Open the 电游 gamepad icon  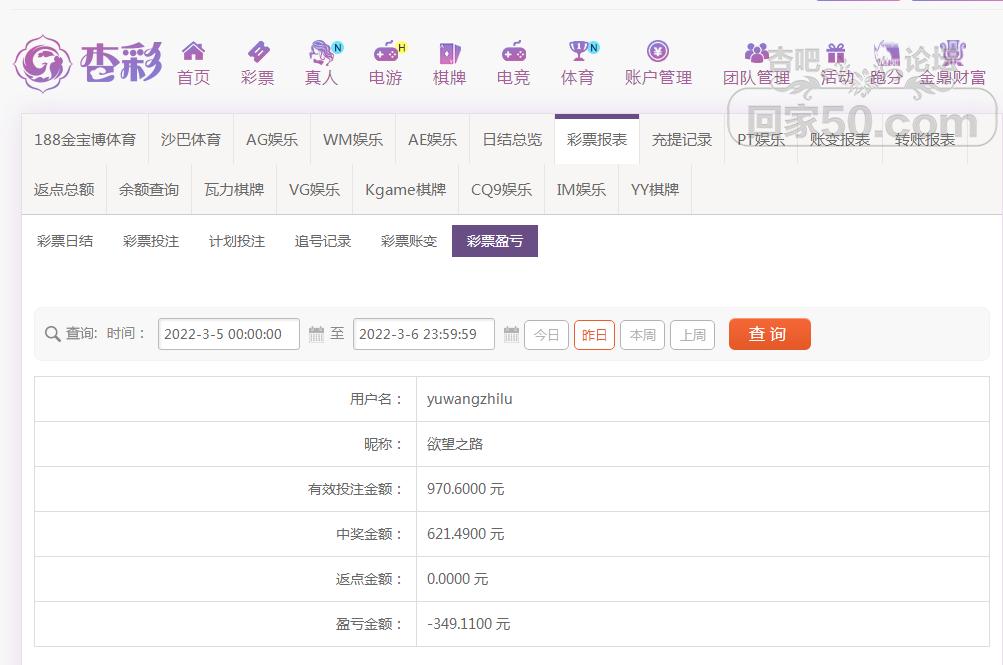point(385,52)
